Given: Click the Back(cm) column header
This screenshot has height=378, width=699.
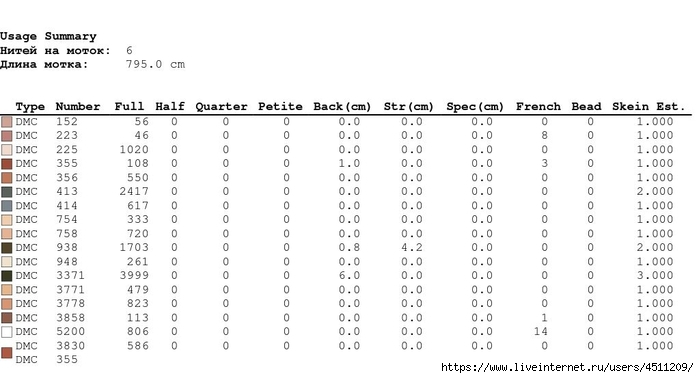Looking at the screenshot, I should point(342,107).
